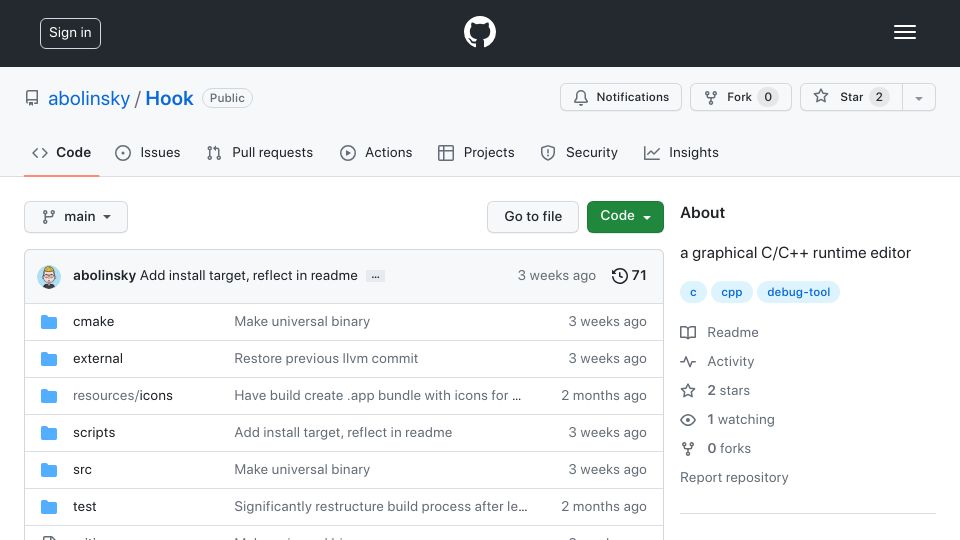Viewport: 960px width, 540px height.
Task: Switch to the Code tab
Action: click(x=61, y=152)
